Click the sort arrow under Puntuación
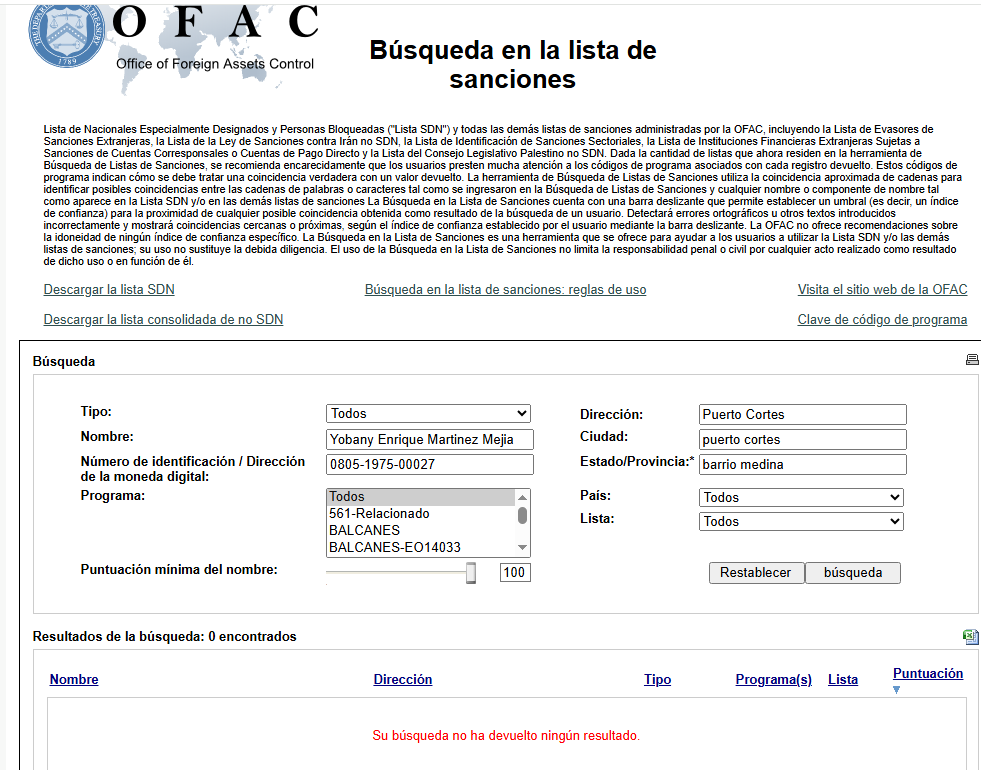Image resolution: width=981 pixels, height=770 pixels. tap(897, 690)
